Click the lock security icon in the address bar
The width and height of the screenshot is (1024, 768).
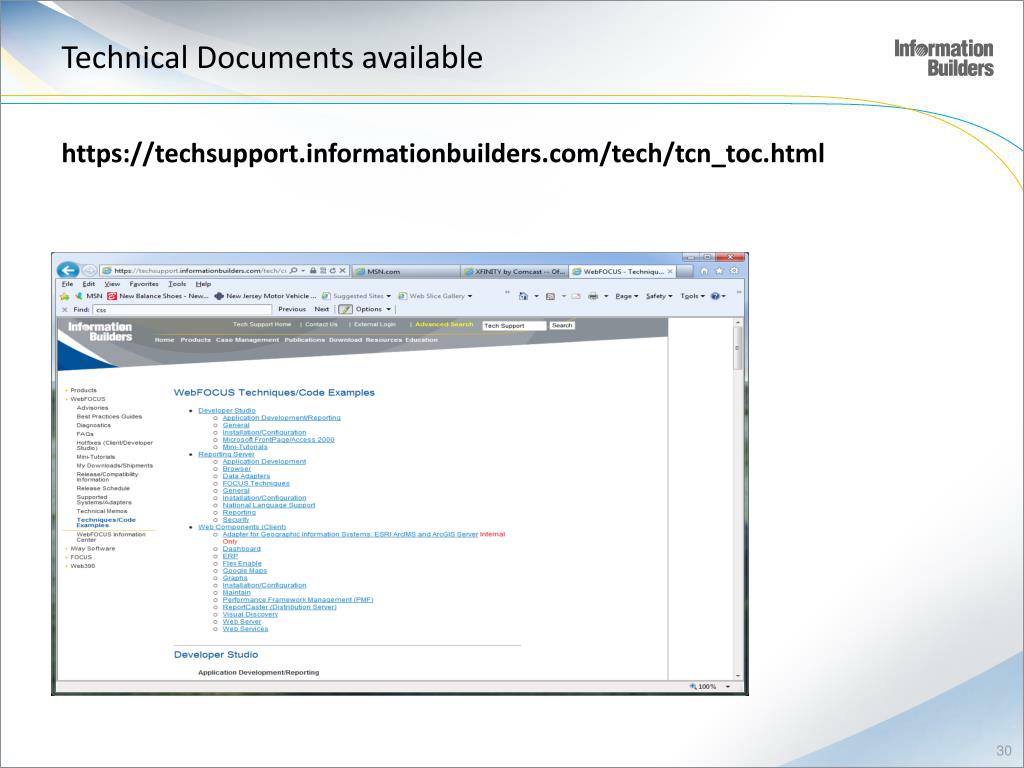pos(313,270)
